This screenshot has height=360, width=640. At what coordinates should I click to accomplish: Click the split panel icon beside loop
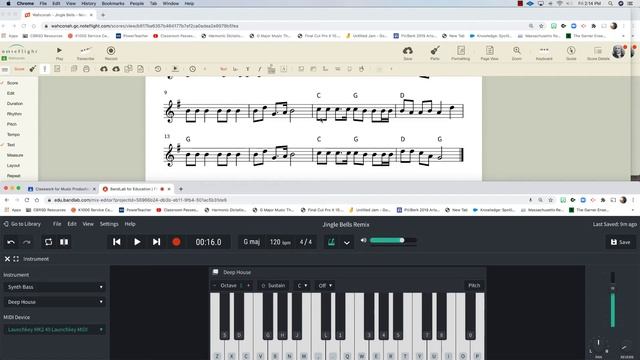click(64, 242)
